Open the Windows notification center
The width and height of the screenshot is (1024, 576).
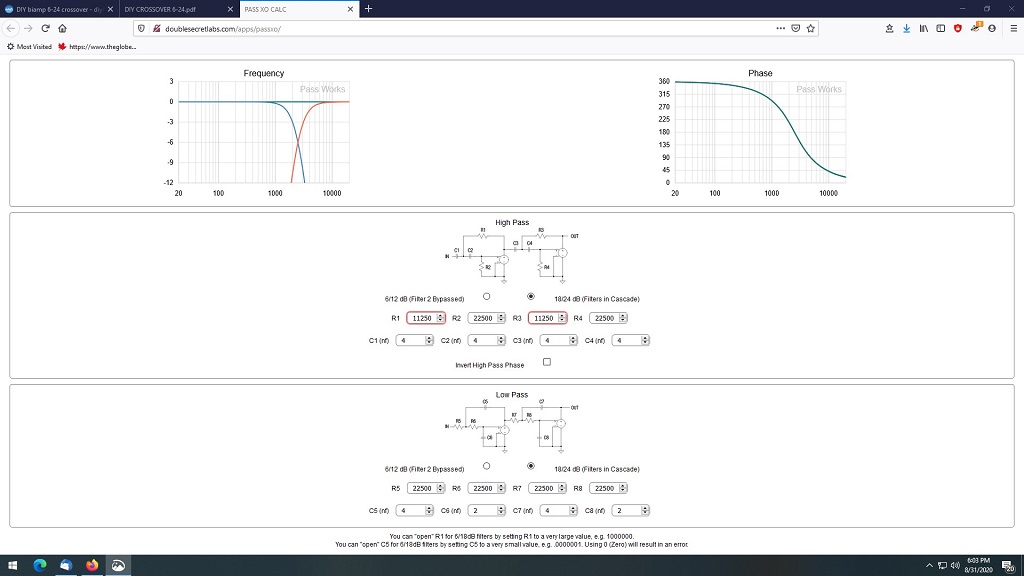[1009, 566]
